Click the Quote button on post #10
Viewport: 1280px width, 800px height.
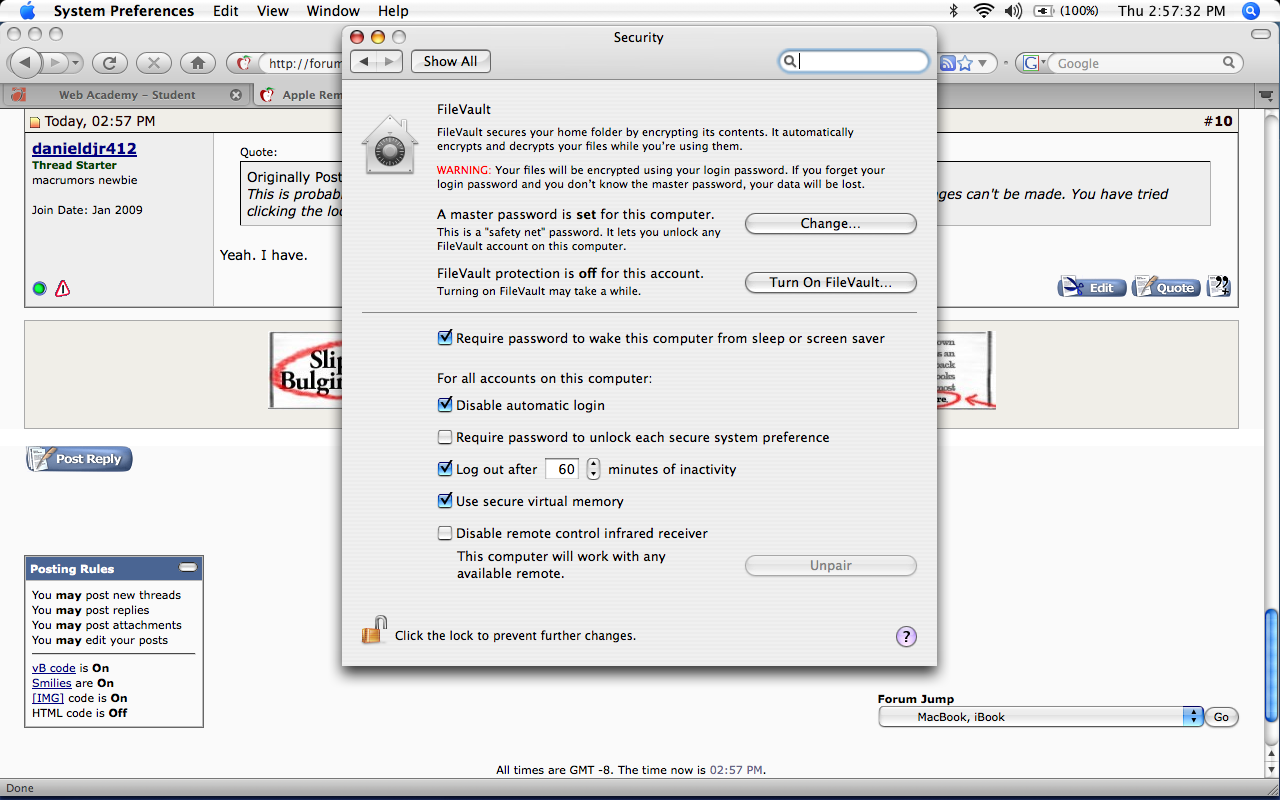[x=1166, y=288]
